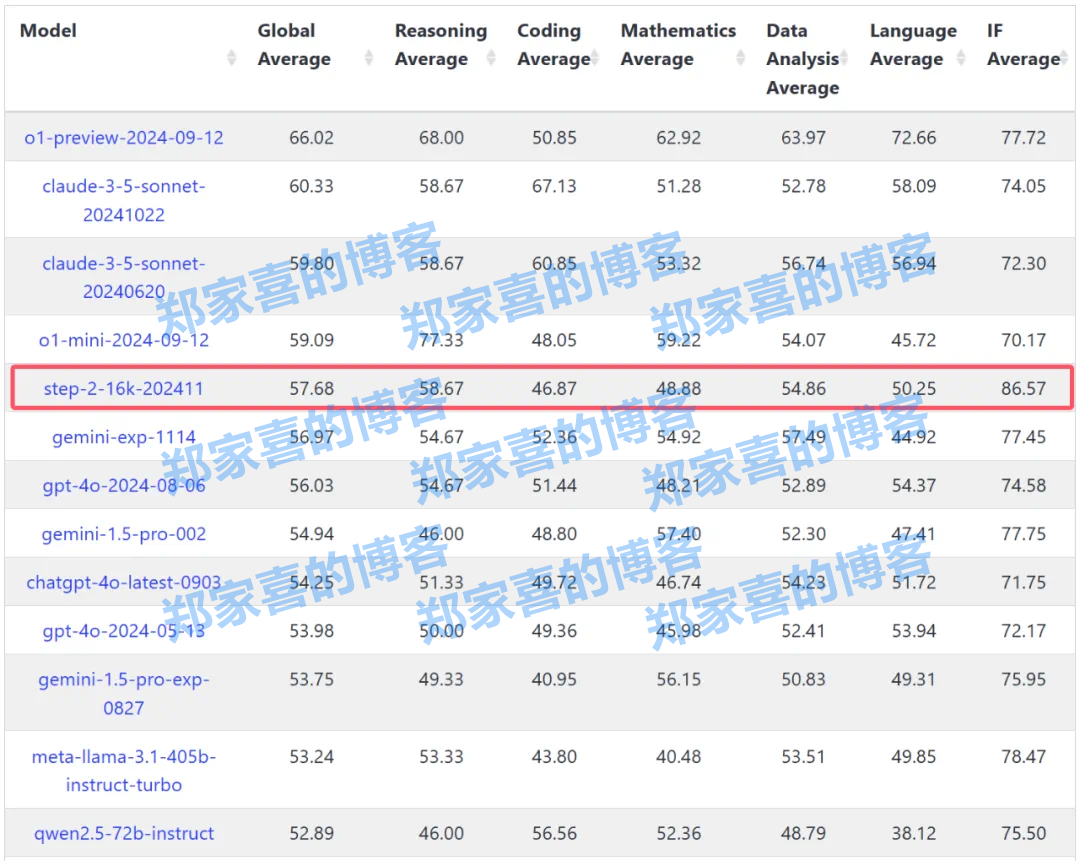Select the gemini-1.5-pro-002 link
Image resolution: width=1080 pixels, height=861 pixels.
click(x=124, y=534)
